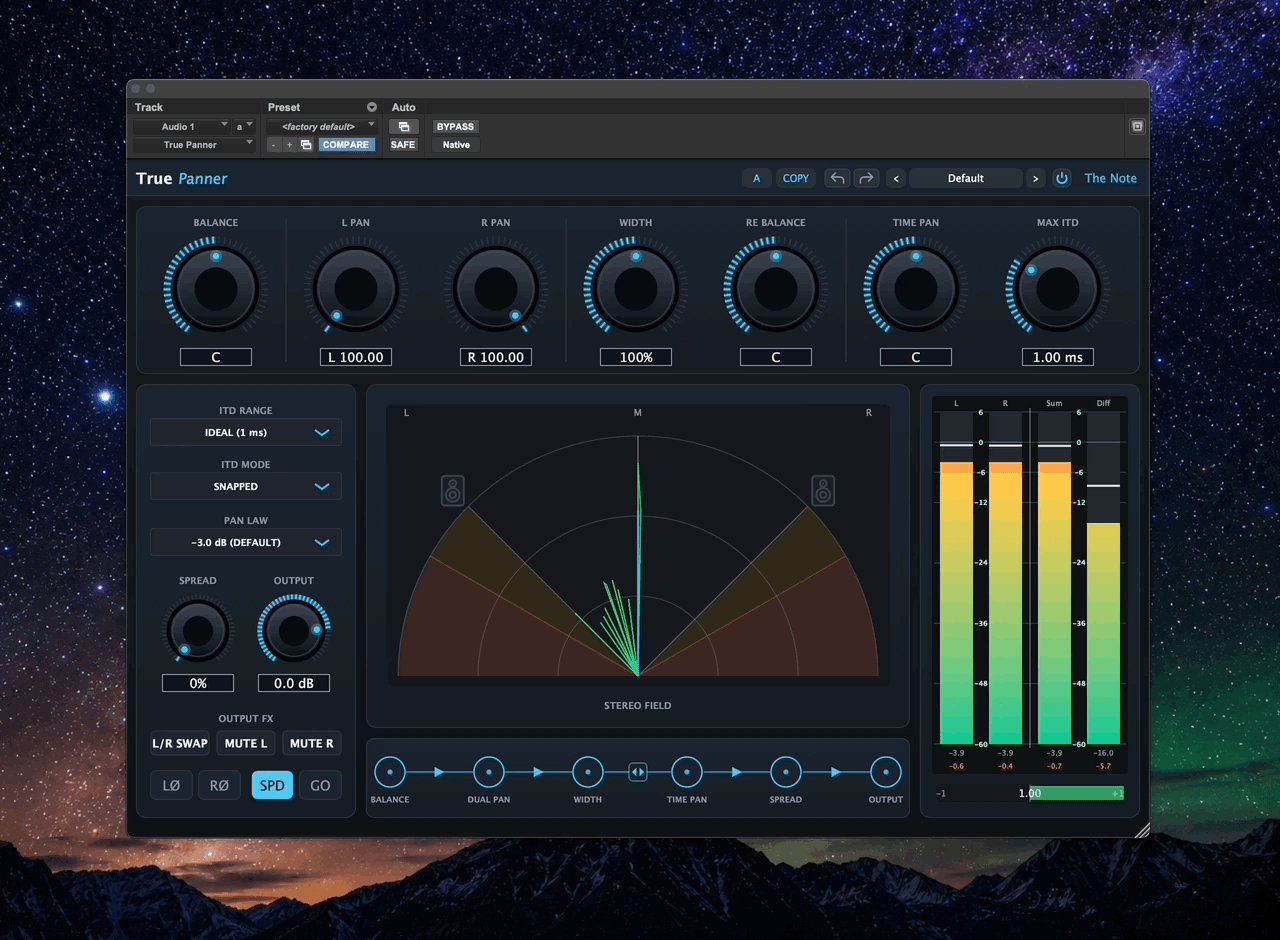Select the SPREAD node in signal chain
Image resolution: width=1280 pixels, height=940 pixels.
pyautogui.click(x=786, y=772)
